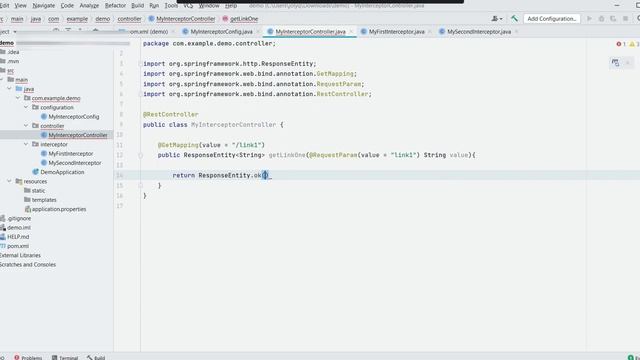Image resolution: width=640 pixels, height=360 pixels.
Task: Select the .mvn folder in project tree
Action: pos(13,61)
